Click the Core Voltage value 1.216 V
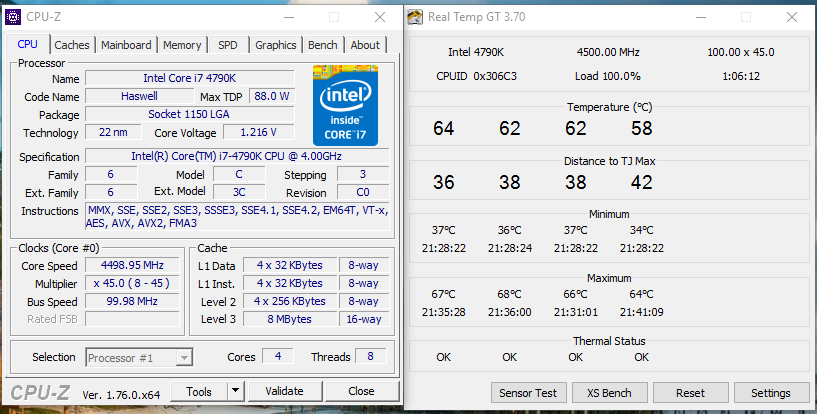Screen dimensions: 817x414 [258, 132]
